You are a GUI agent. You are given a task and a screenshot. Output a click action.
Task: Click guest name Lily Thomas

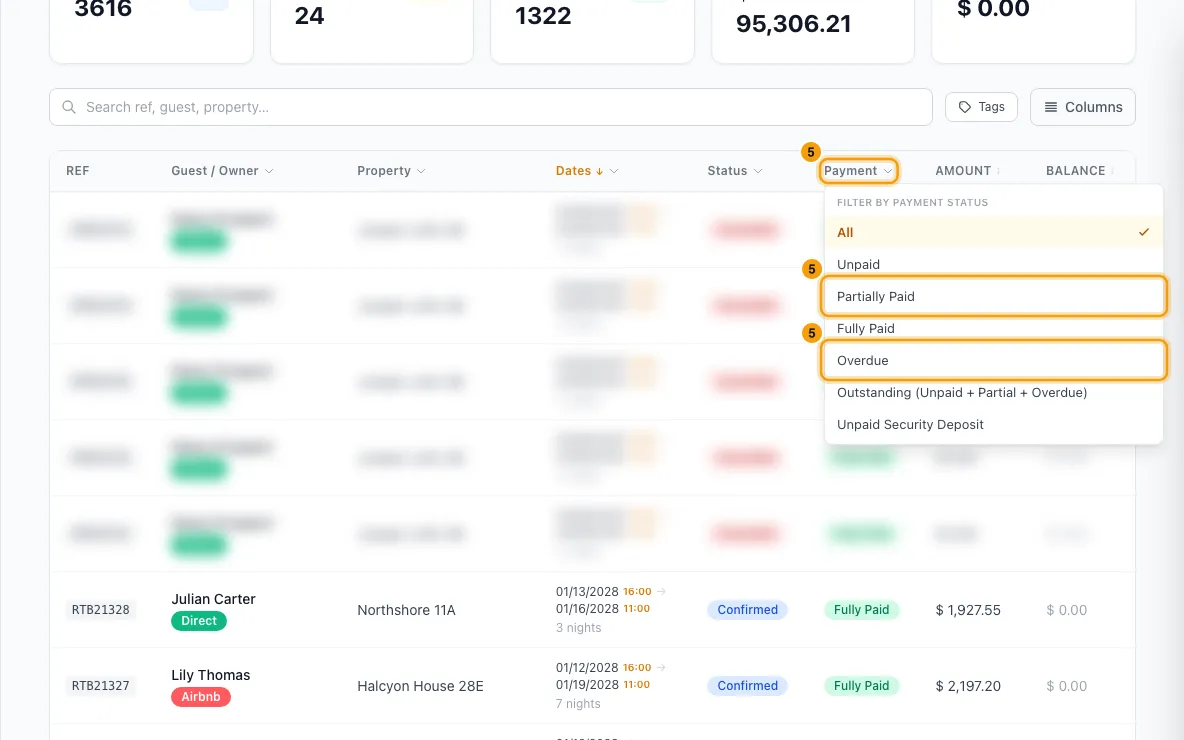tap(211, 675)
